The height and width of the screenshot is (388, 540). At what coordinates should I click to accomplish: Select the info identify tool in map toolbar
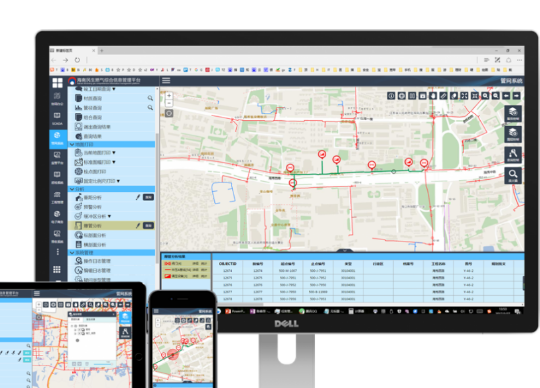click(391, 96)
